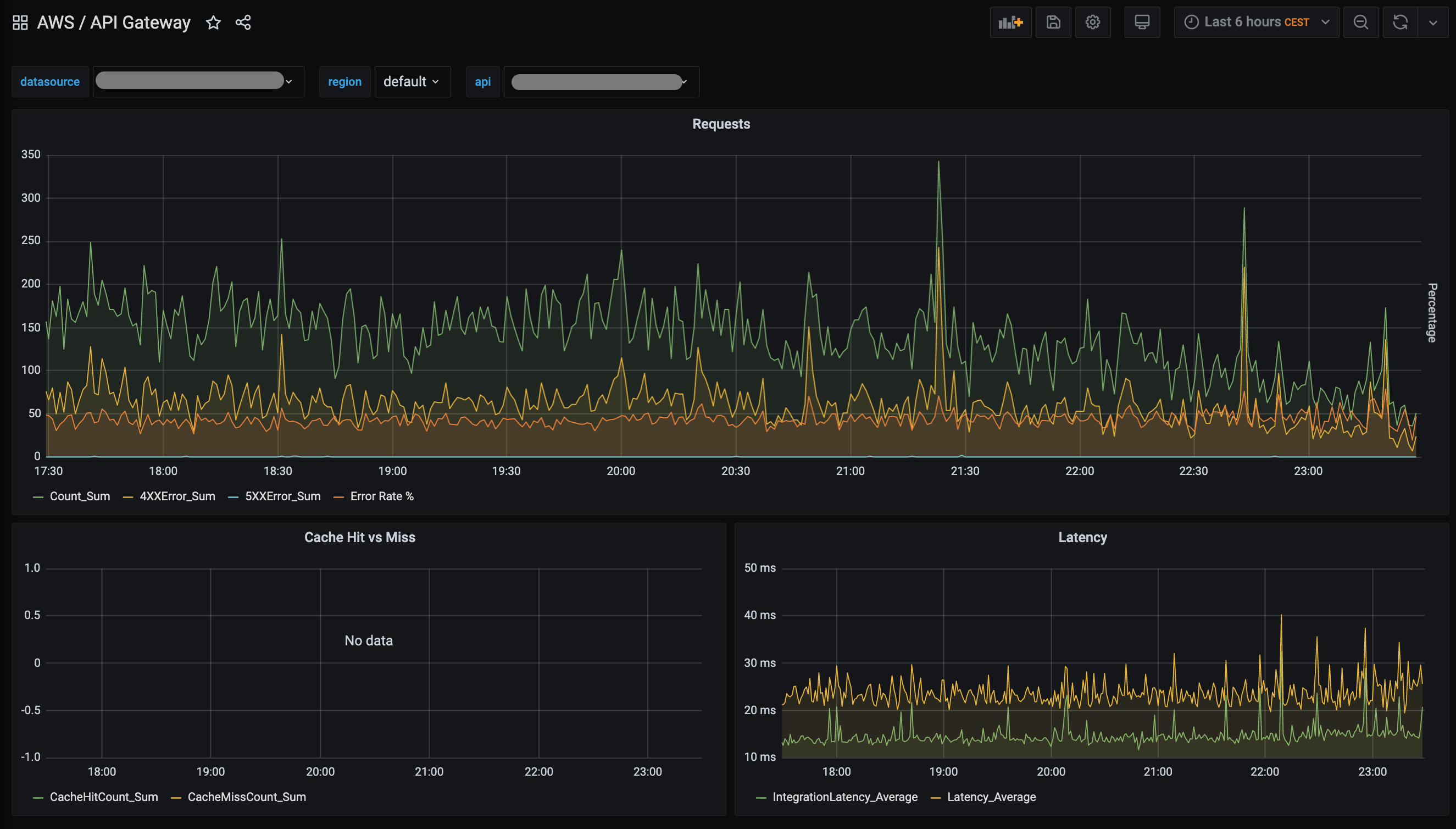Open the region default dropdown
1456x829 pixels.
tap(412, 81)
